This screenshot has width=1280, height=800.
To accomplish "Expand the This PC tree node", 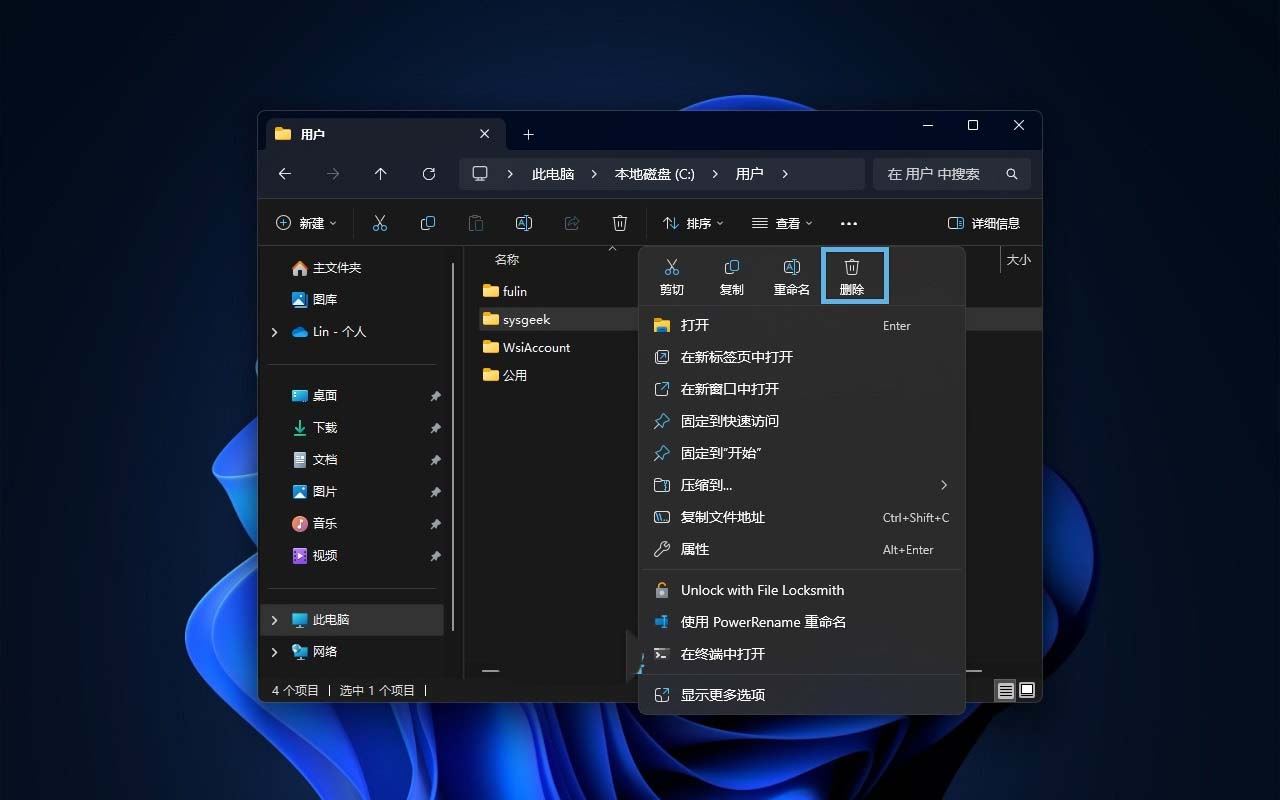I will coord(275,620).
